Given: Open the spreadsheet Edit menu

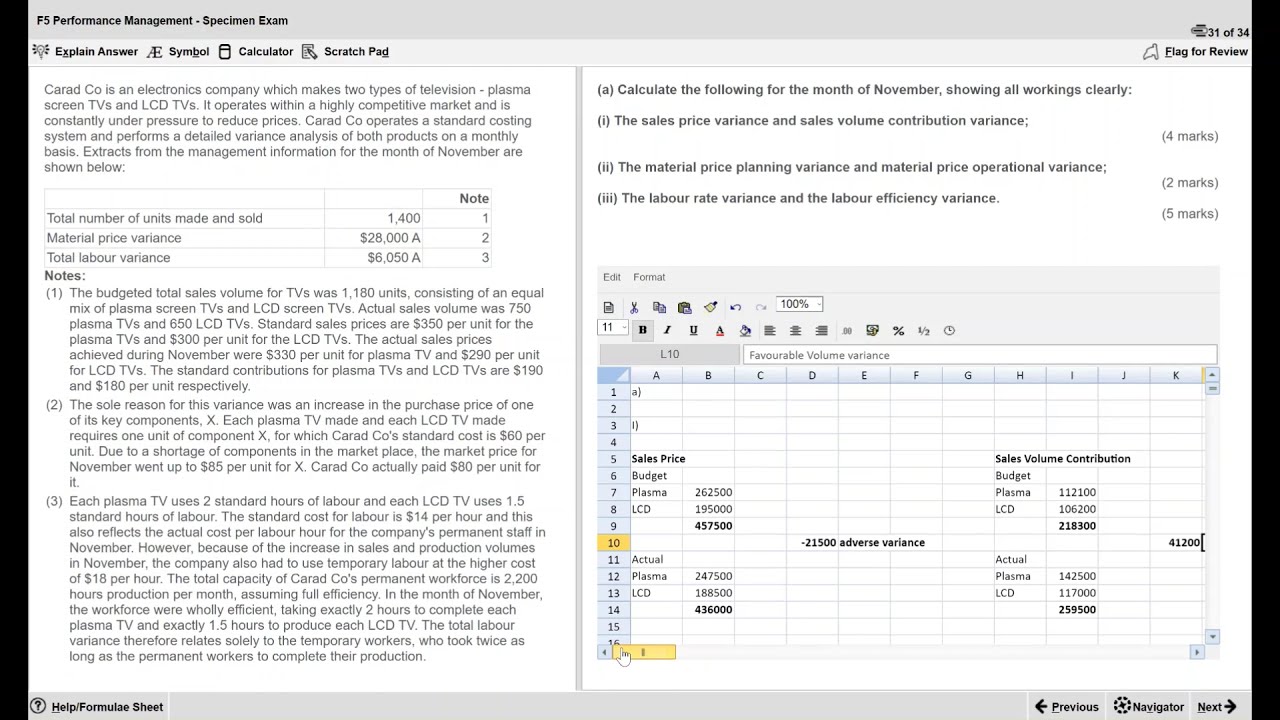Looking at the screenshot, I should [612, 277].
